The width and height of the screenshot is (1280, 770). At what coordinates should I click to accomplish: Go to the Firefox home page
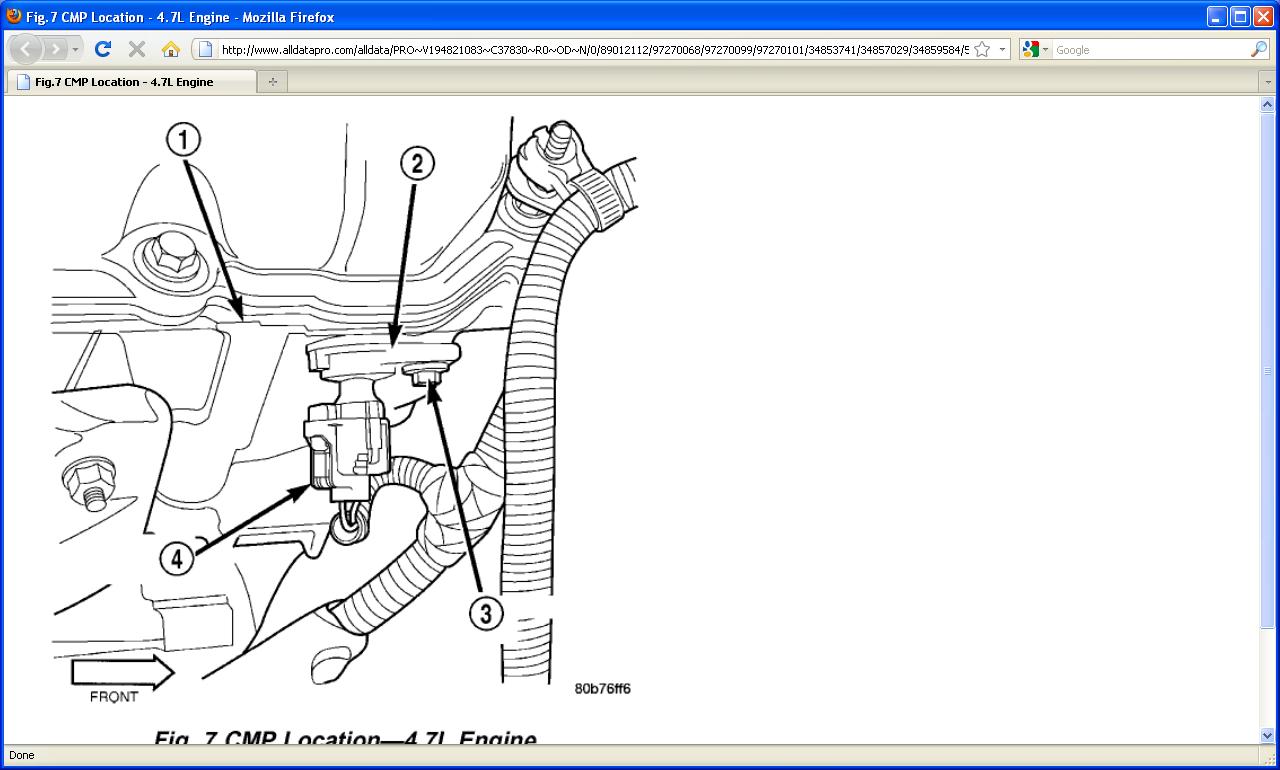click(171, 49)
